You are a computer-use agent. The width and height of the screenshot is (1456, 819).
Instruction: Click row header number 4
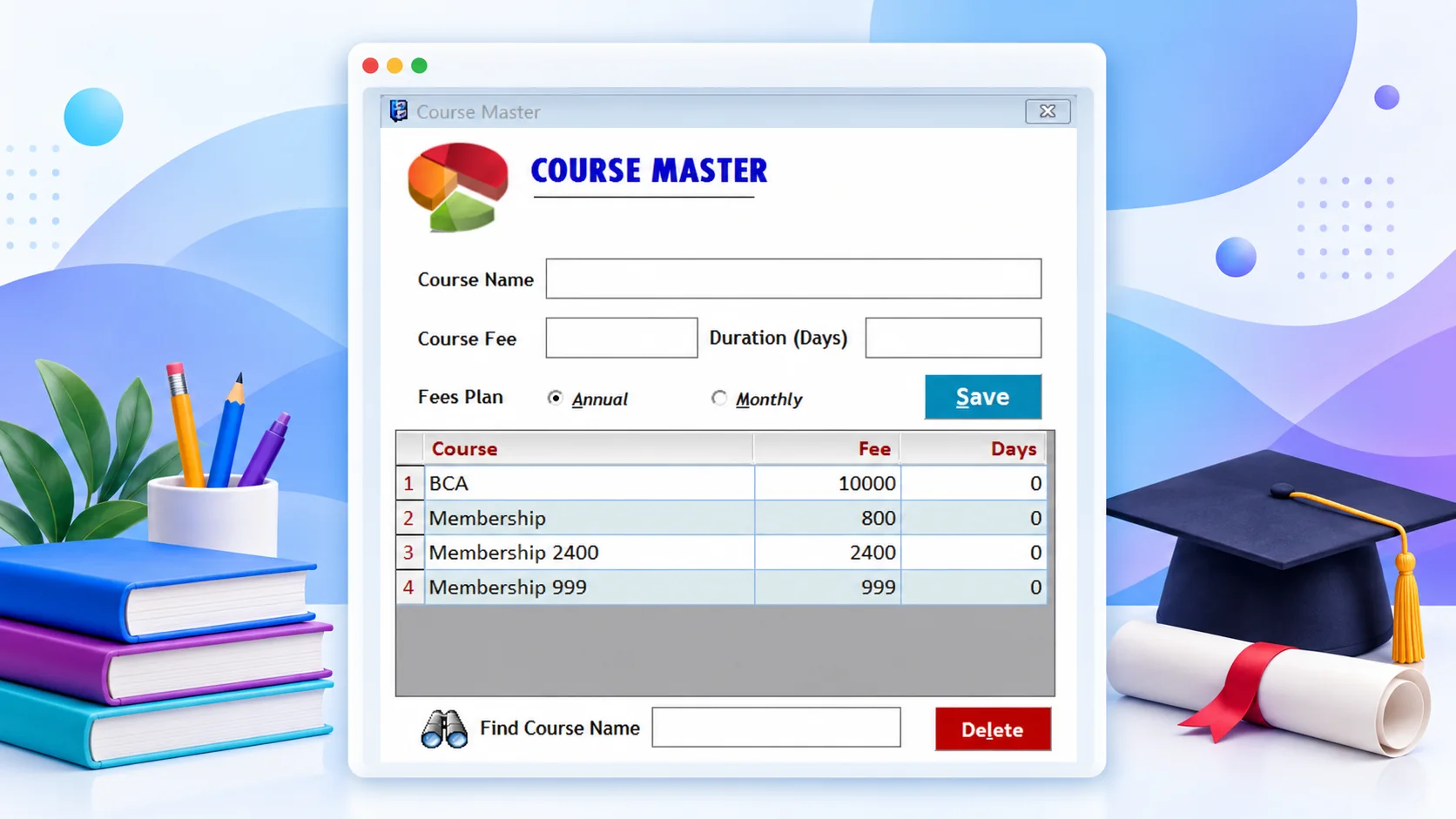coord(409,587)
